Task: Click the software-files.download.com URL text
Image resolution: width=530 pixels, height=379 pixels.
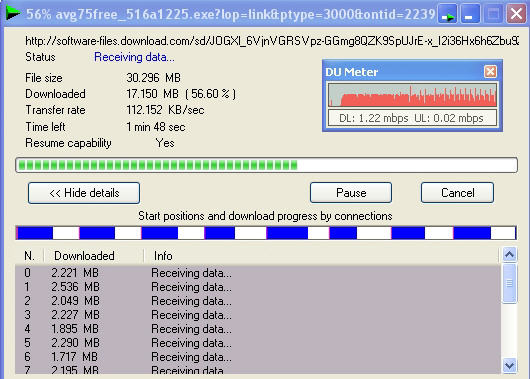Action: coord(272,41)
